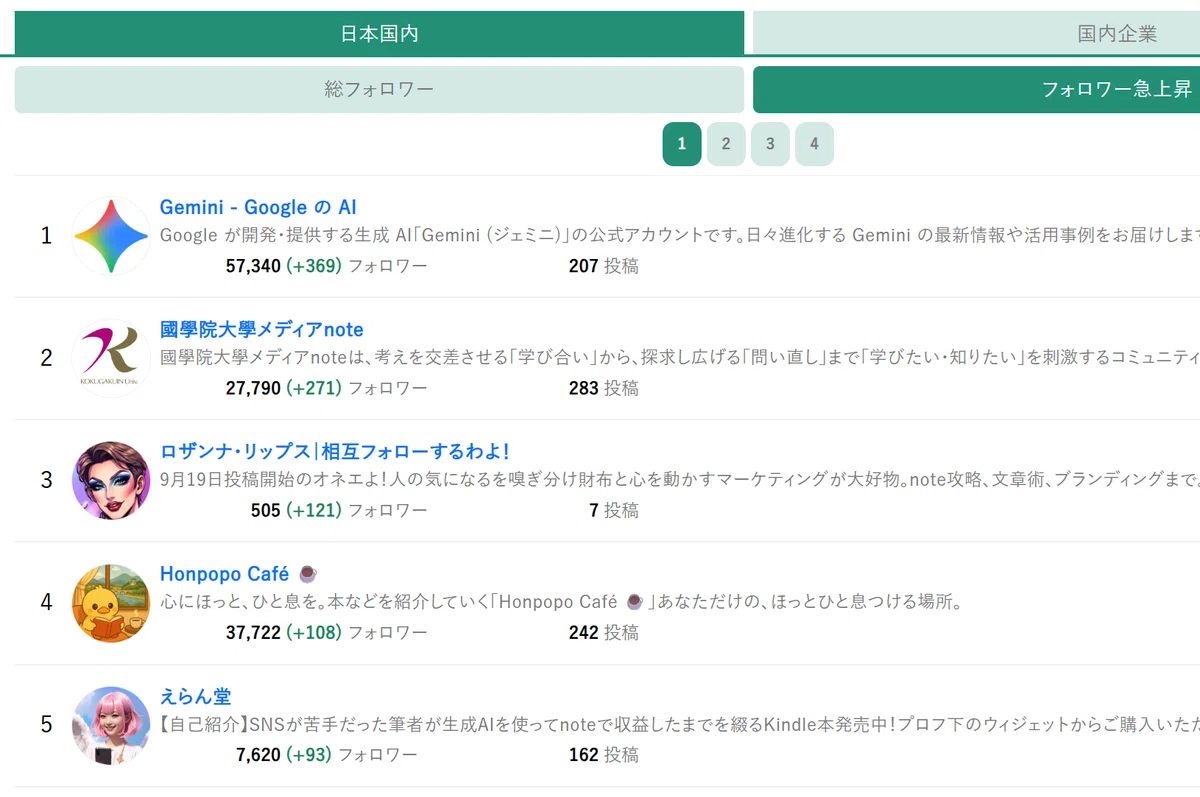Go to page 4 of rankings
This screenshot has width=1200, height=797.
coord(814,144)
